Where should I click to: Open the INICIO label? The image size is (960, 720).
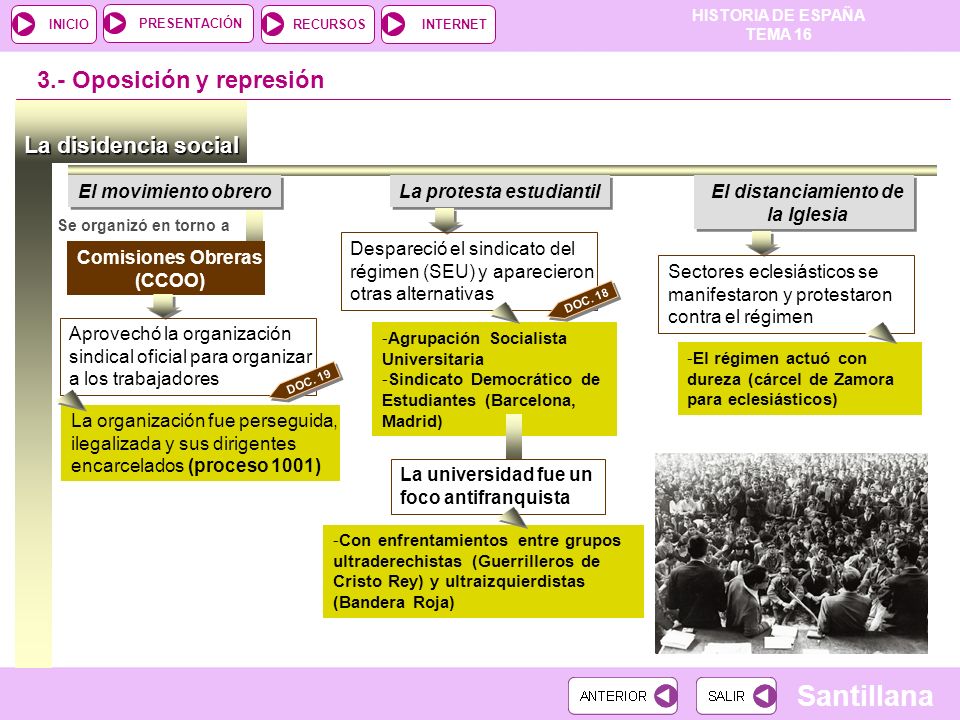[x=69, y=24]
